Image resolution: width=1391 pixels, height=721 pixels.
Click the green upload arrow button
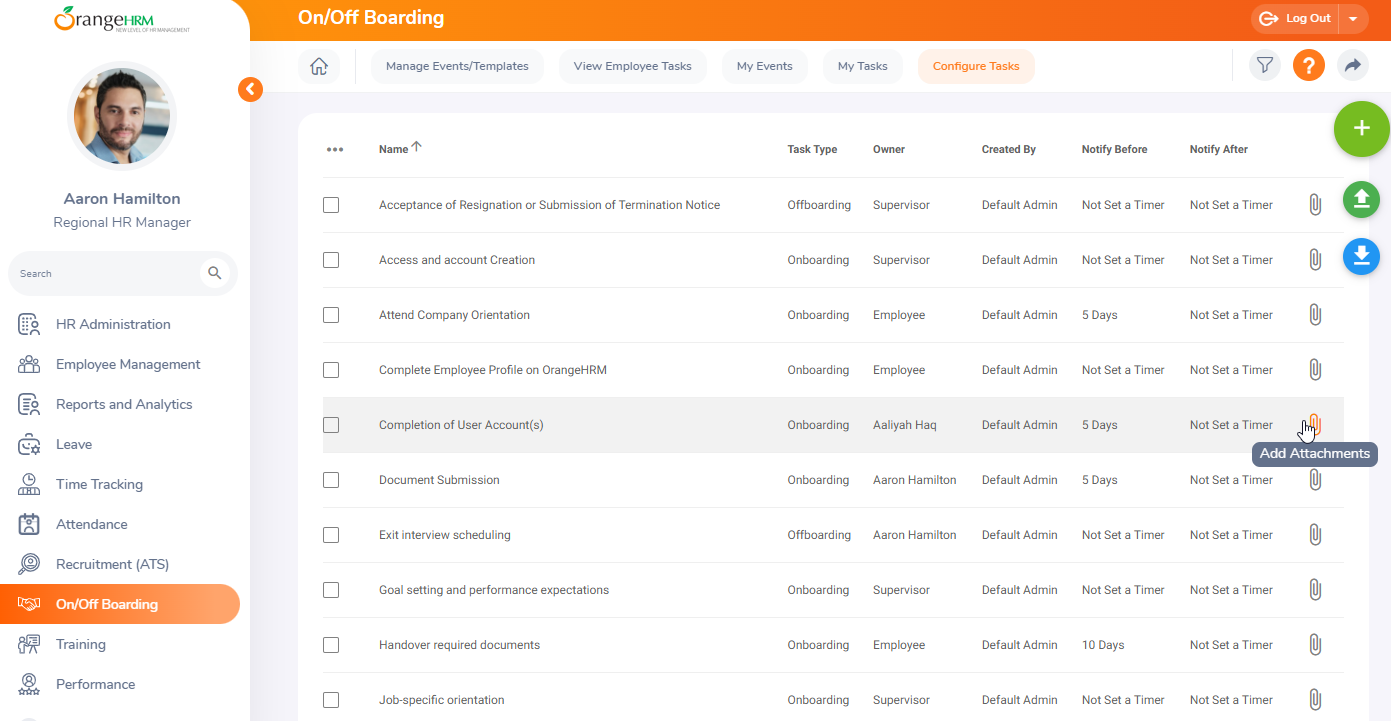1361,200
